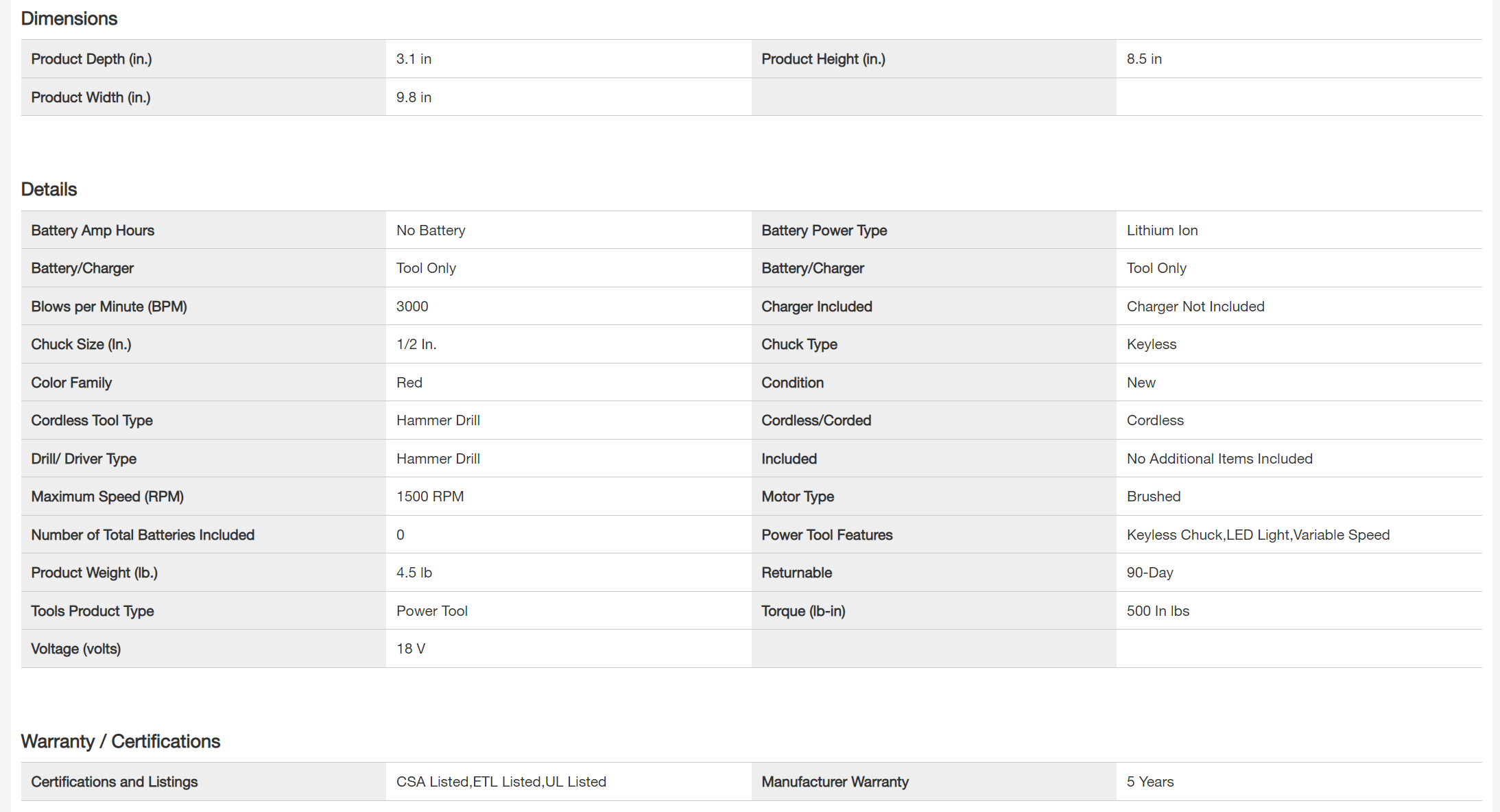Click the Red color family value
Viewport: 1500px width, 812px height.
point(409,383)
